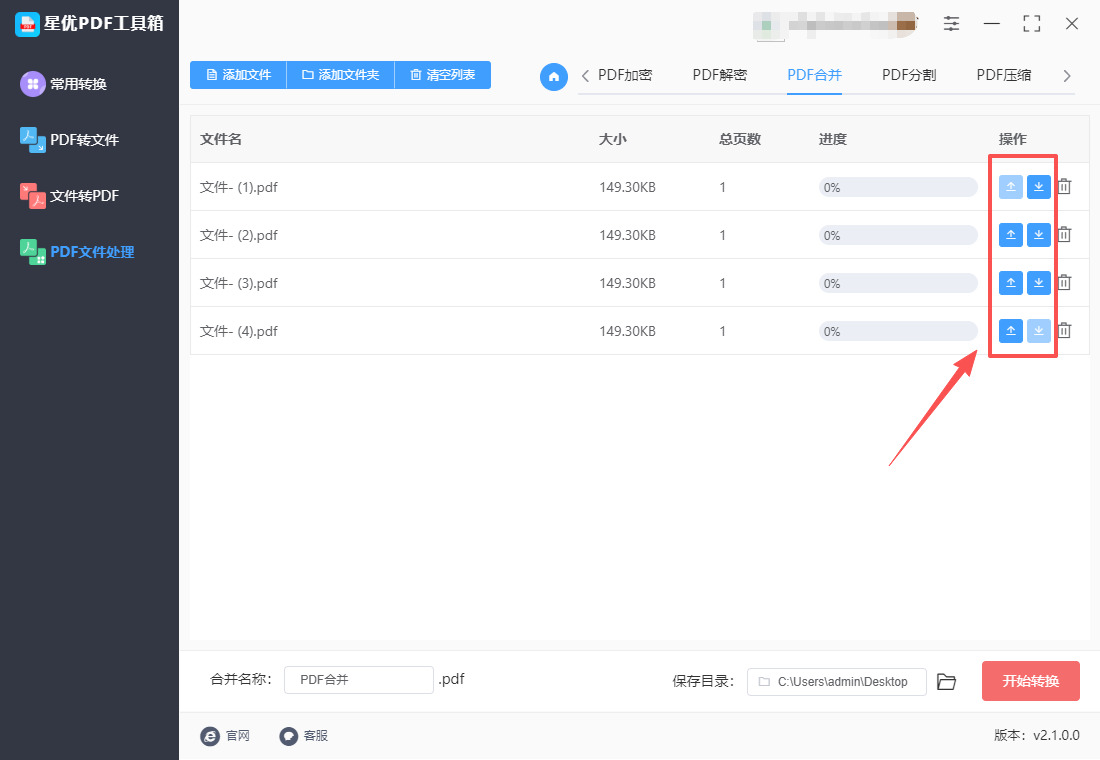Open PDF转文件 in the sidebar
This screenshot has width=1100, height=760.
click(69, 140)
